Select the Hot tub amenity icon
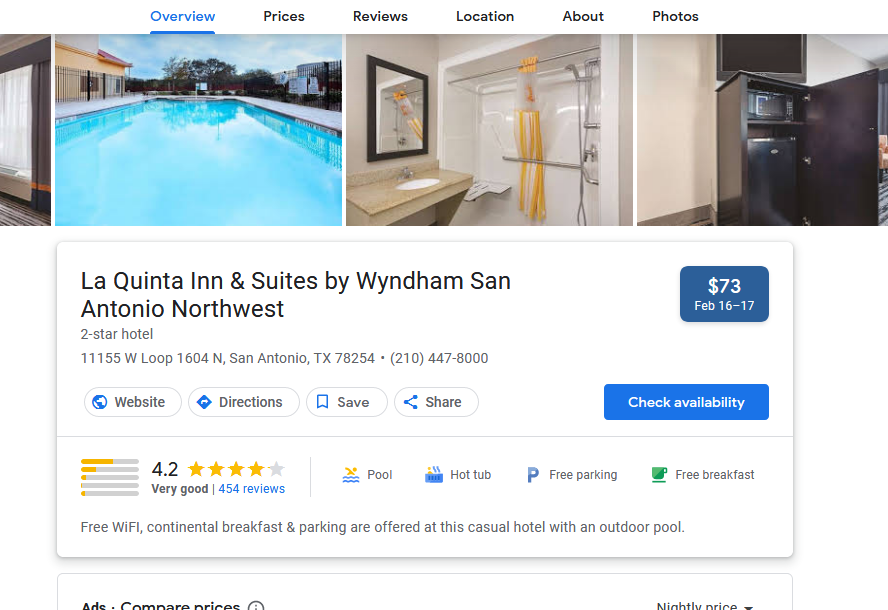The width and height of the screenshot is (888, 610). tap(434, 475)
